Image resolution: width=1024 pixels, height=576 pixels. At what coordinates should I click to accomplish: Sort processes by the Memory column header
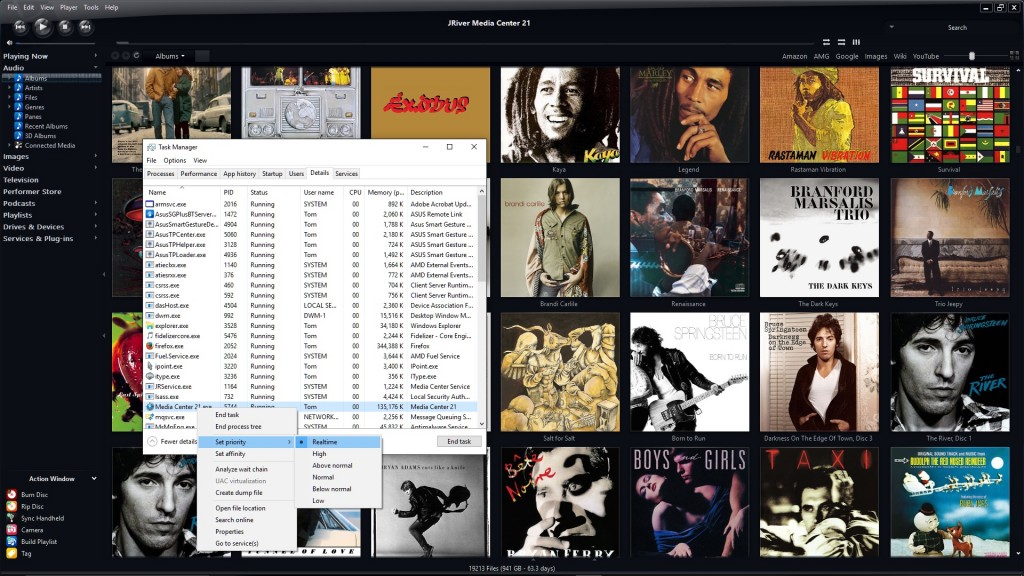pos(385,193)
